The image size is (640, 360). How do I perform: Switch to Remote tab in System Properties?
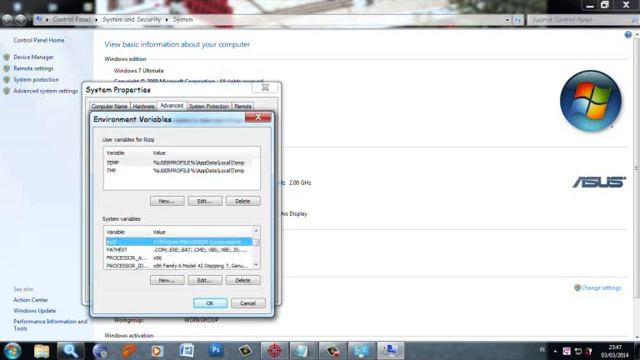click(x=243, y=106)
